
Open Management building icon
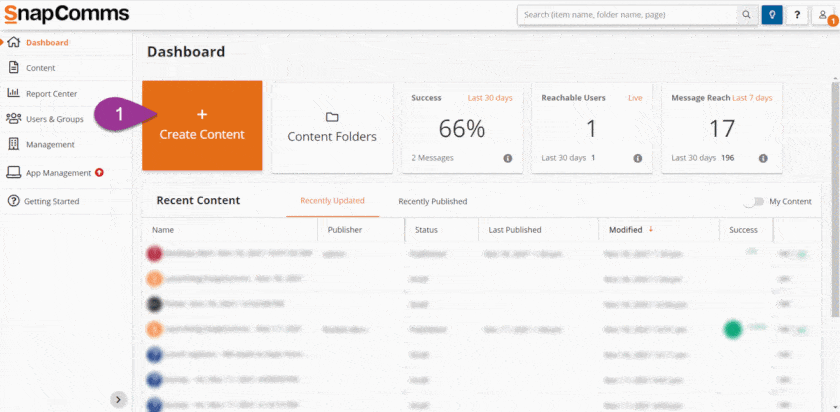click(14, 144)
